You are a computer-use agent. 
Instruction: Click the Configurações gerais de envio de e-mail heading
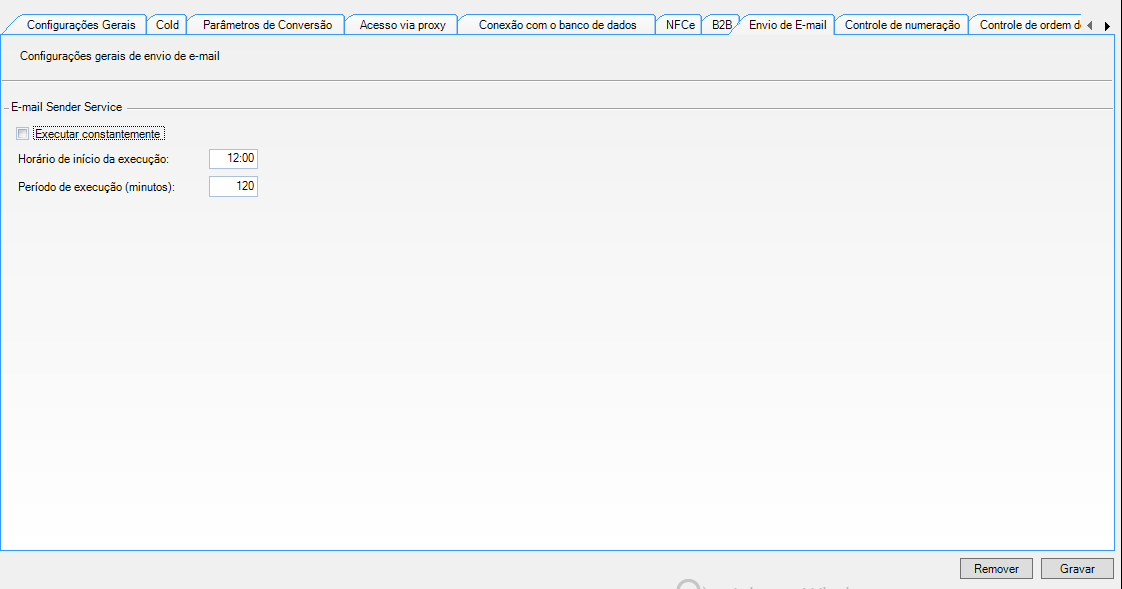tap(119, 56)
